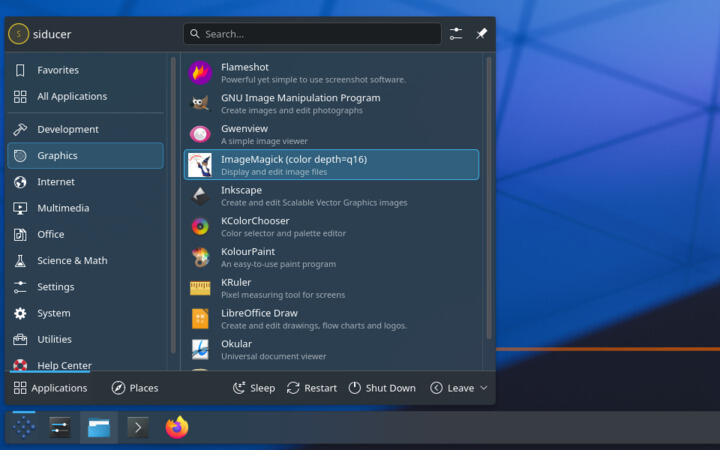This screenshot has height=450, width=720.
Task: Click the application launcher taskbar button
Action: [24, 428]
